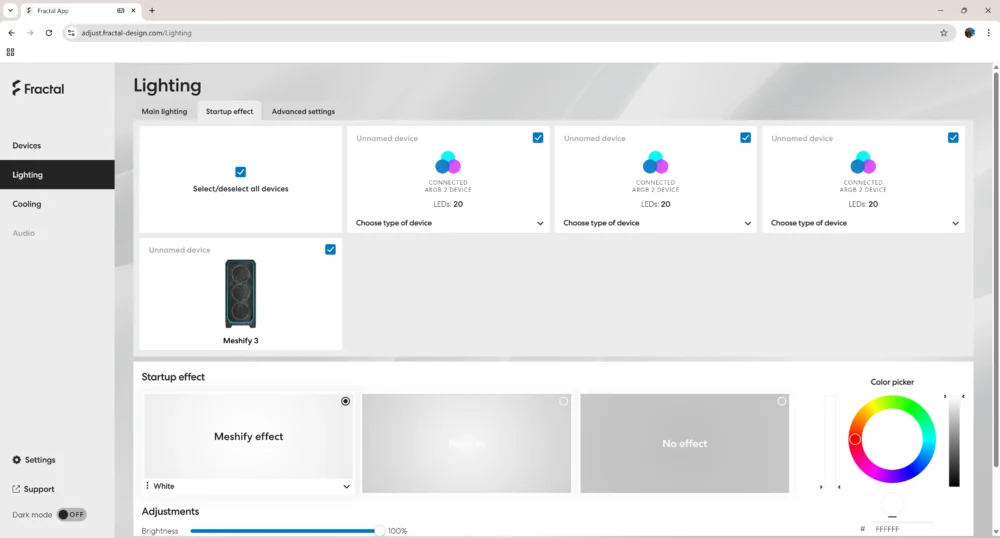Switch to the Main lighting tab
This screenshot has width=1000, height=538.
tap(165, 112)
